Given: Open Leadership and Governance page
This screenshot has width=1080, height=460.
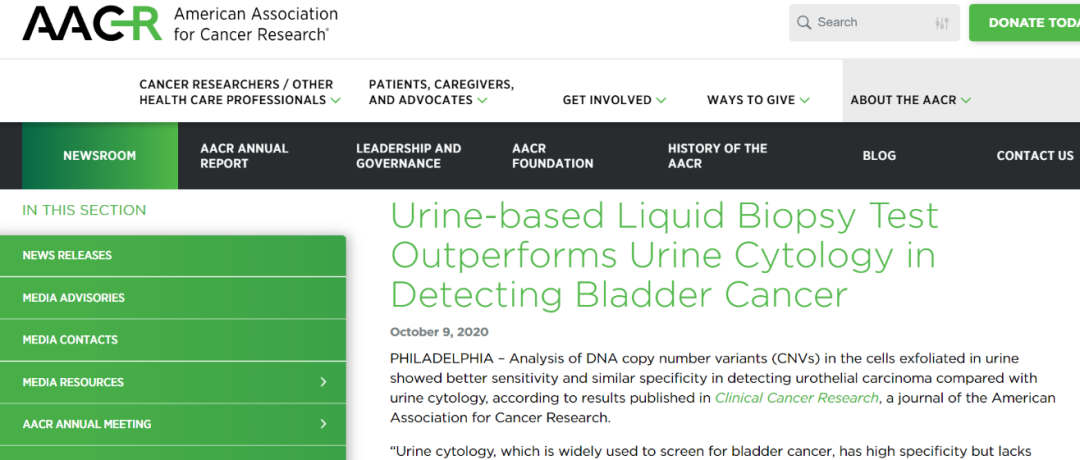Looking at the screenshot, I should [408, 156].
